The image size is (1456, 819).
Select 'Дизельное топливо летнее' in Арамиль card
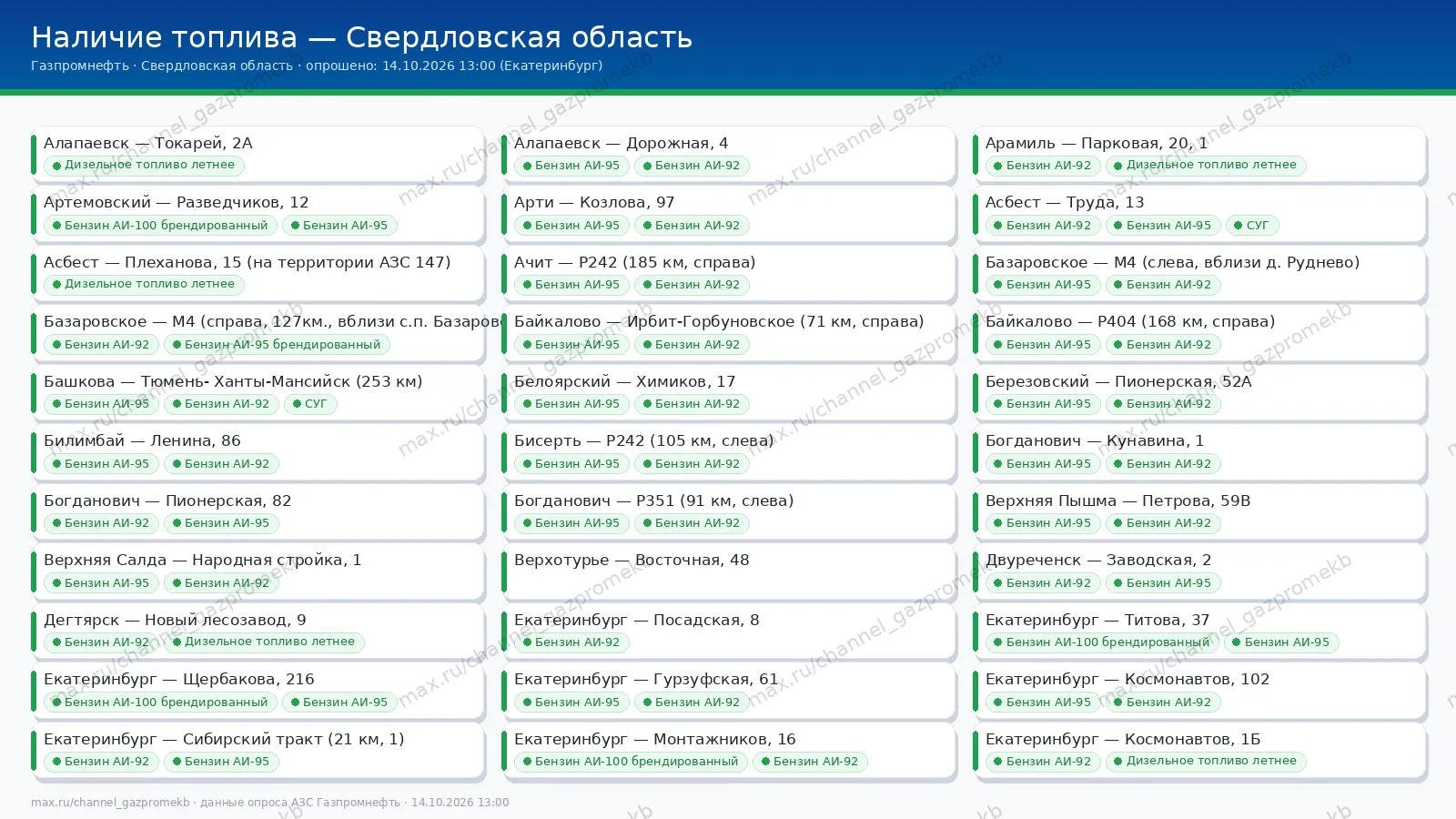tap(1206, 166)
